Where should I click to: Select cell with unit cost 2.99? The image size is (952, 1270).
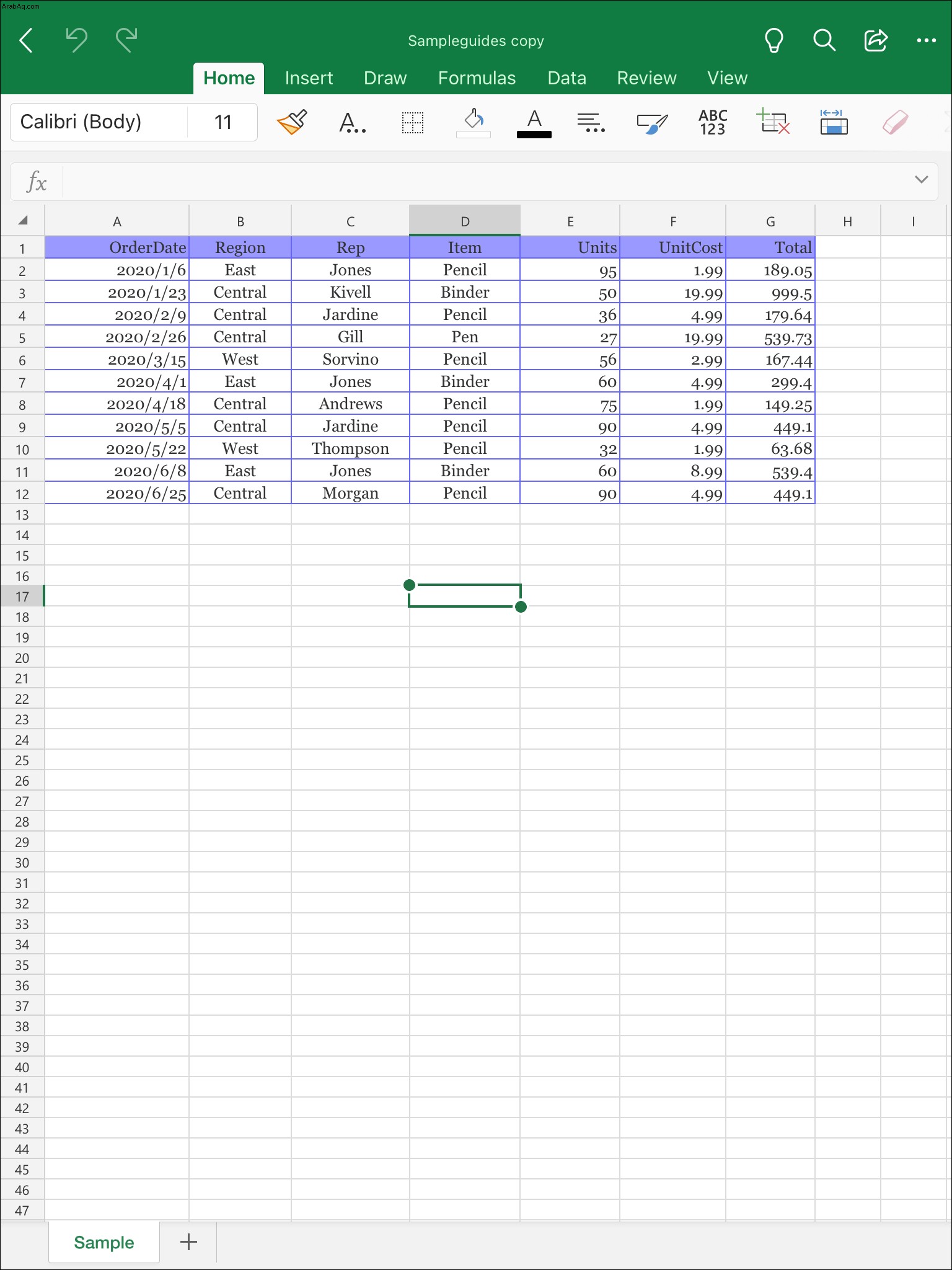coord(672,359)
